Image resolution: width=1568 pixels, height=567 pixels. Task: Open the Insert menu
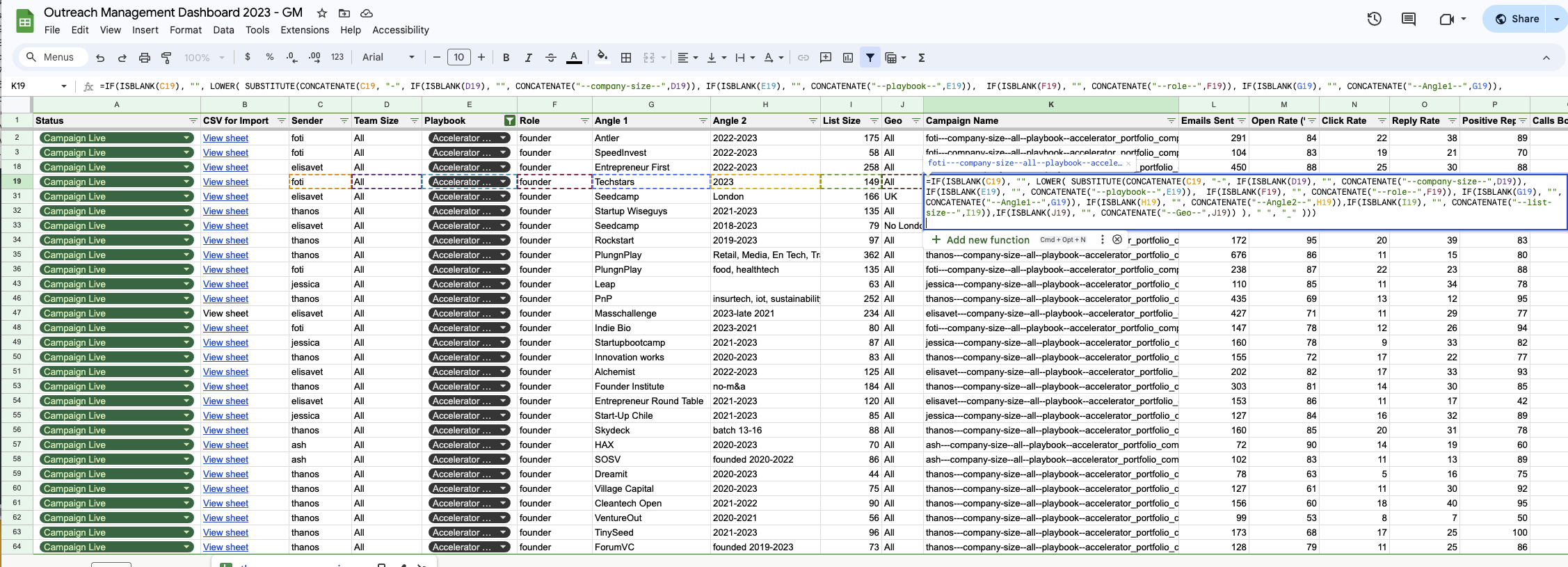point(145,30)
